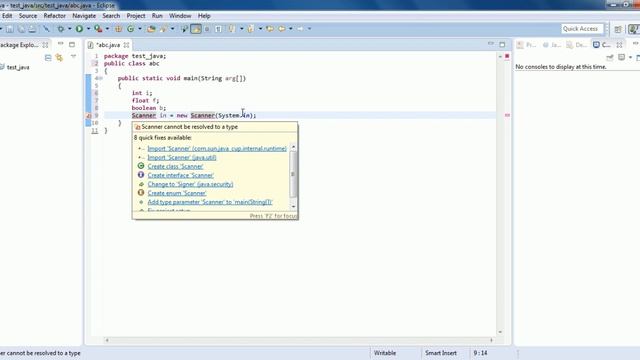Image resolution: width=640 pixels, height=360 pixels.
Task: Click the Smart Insert status bar entry
Action: click(441, 353)
